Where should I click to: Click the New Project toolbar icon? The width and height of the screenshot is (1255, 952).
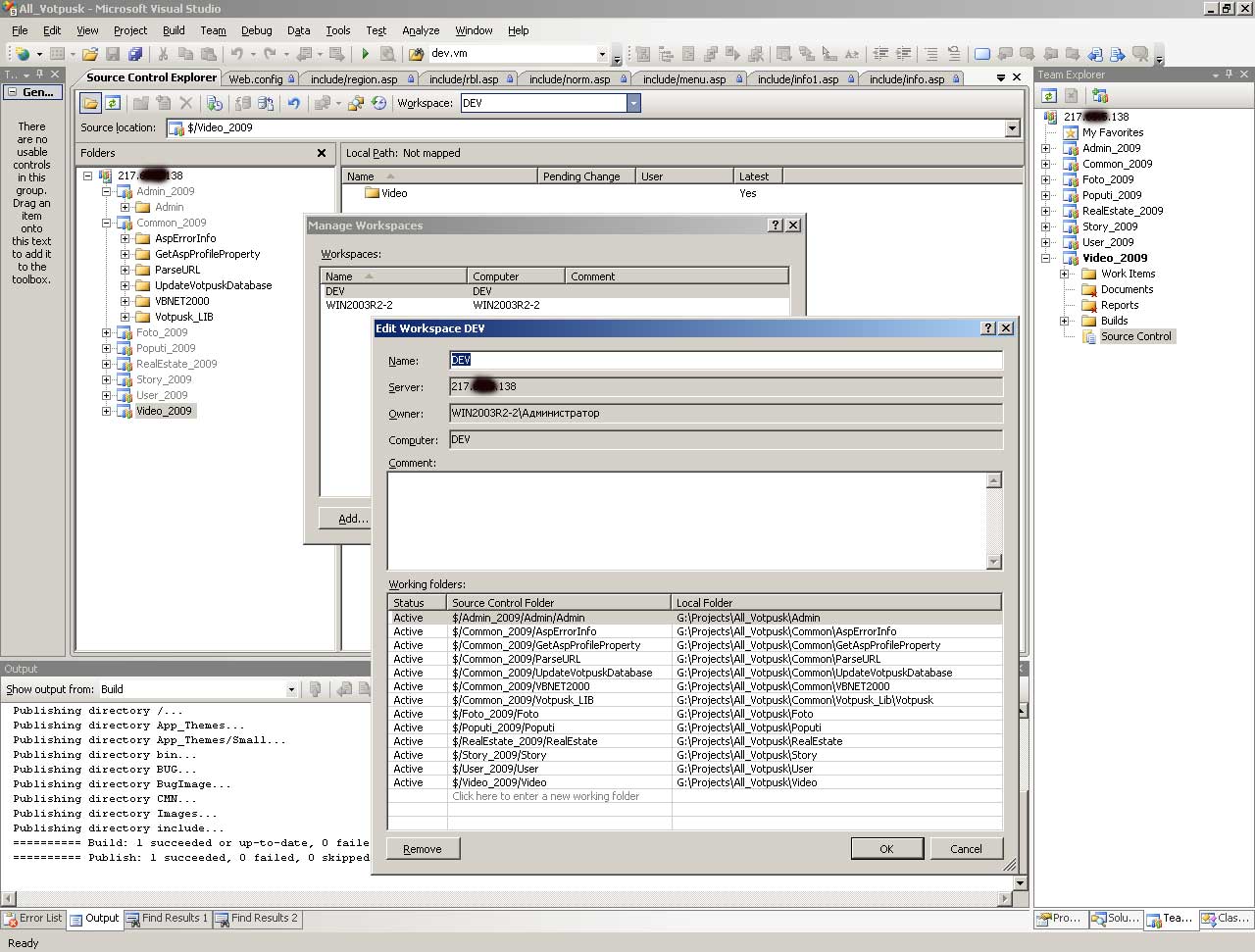[x=22, y=54]
